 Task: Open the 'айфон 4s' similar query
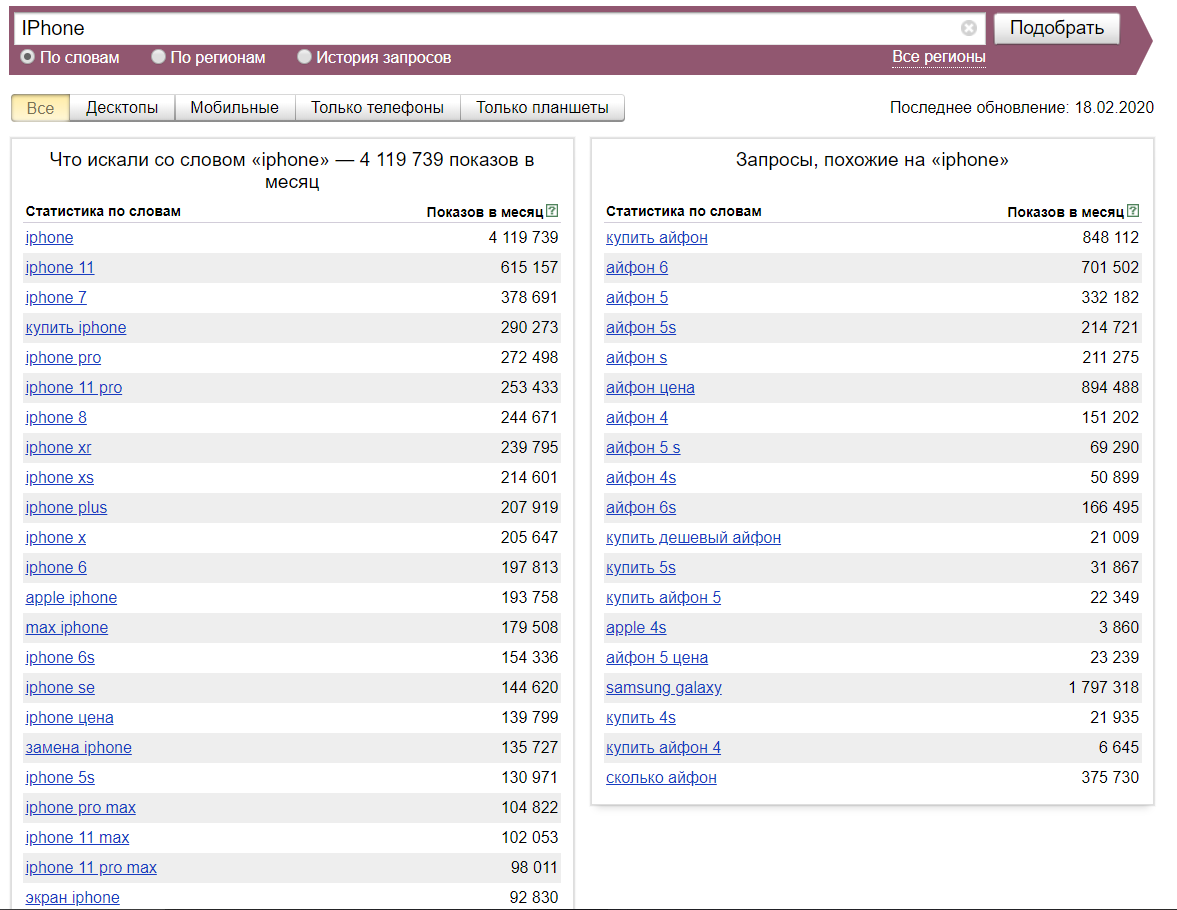pos(641,478)
